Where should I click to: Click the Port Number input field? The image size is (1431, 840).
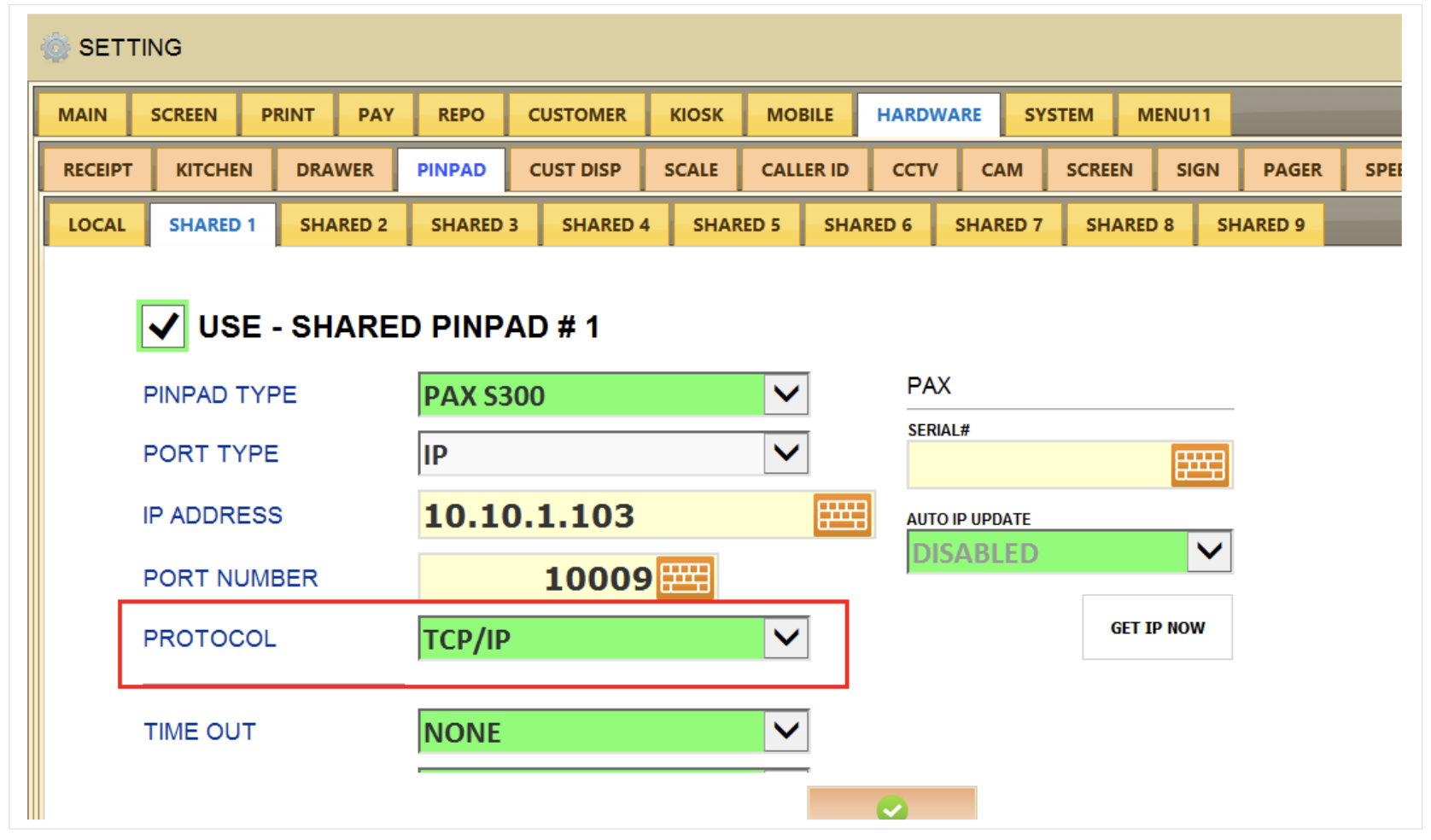538,579
